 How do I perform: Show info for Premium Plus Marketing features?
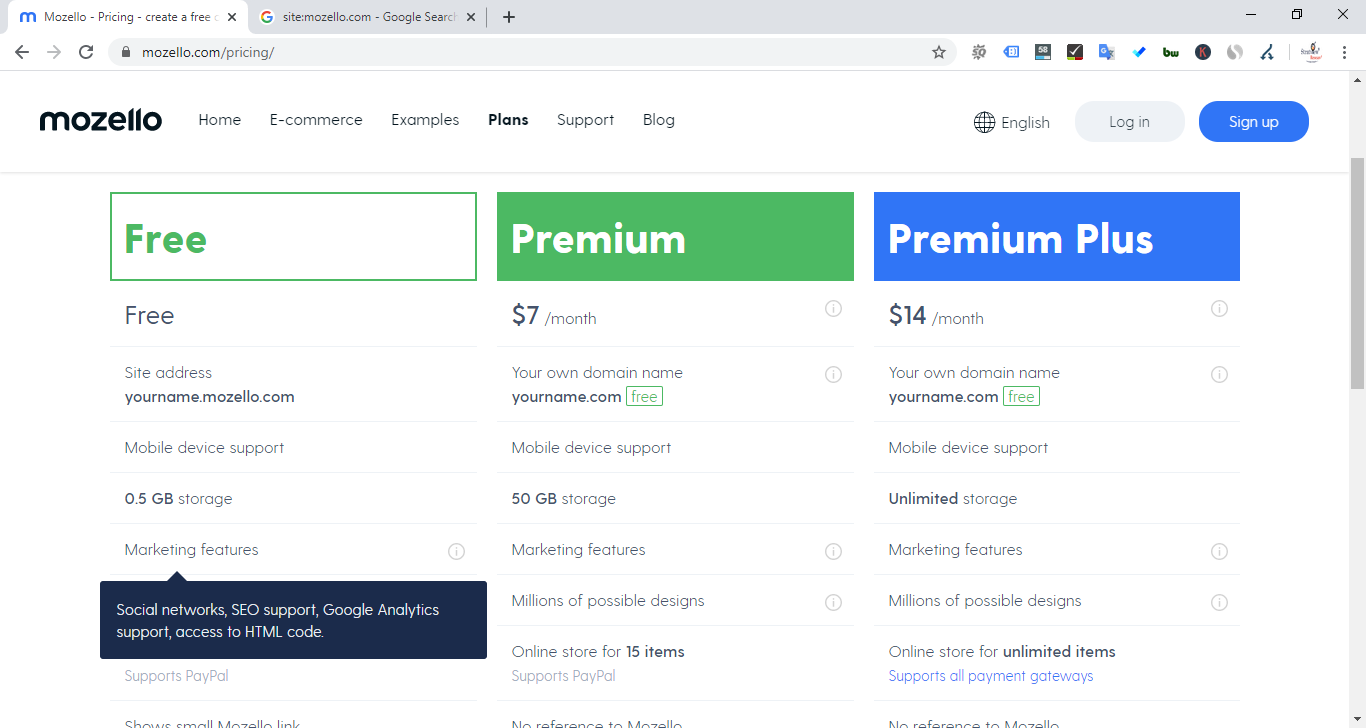[x=1219, y=551]
